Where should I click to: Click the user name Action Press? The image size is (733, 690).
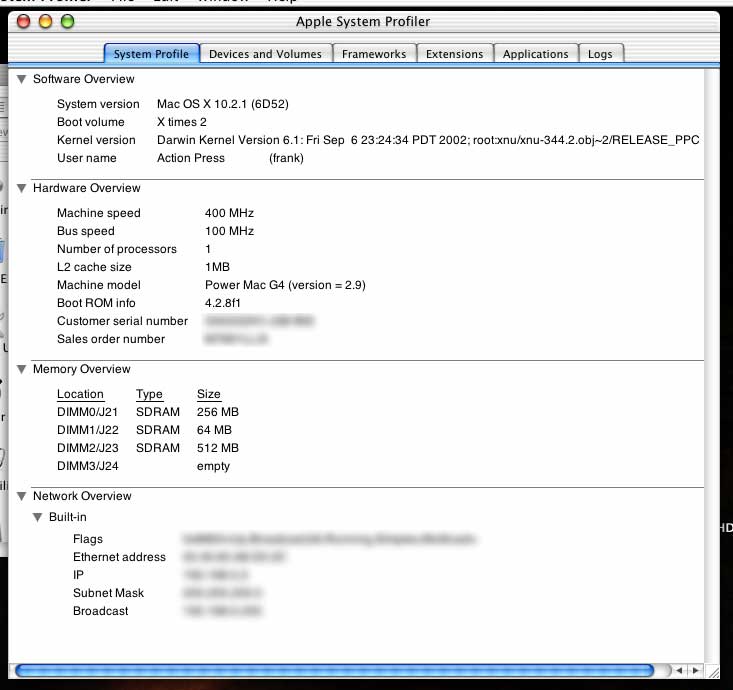click(x=191, y=158)
